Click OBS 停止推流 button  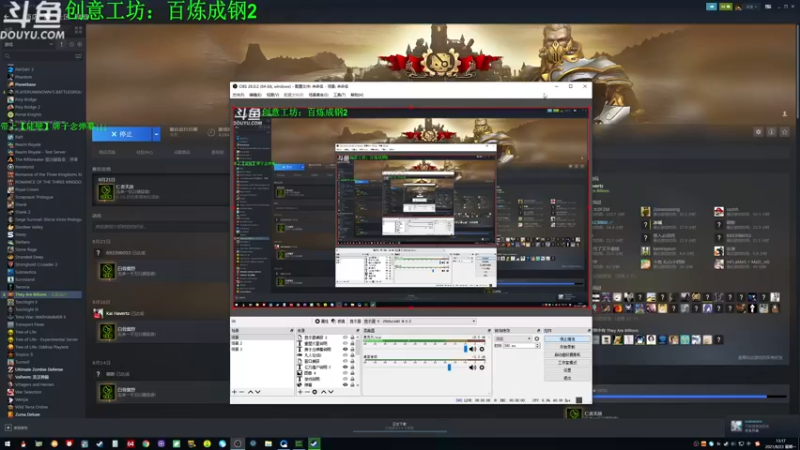pyautogui.click(x=567, y=339)
